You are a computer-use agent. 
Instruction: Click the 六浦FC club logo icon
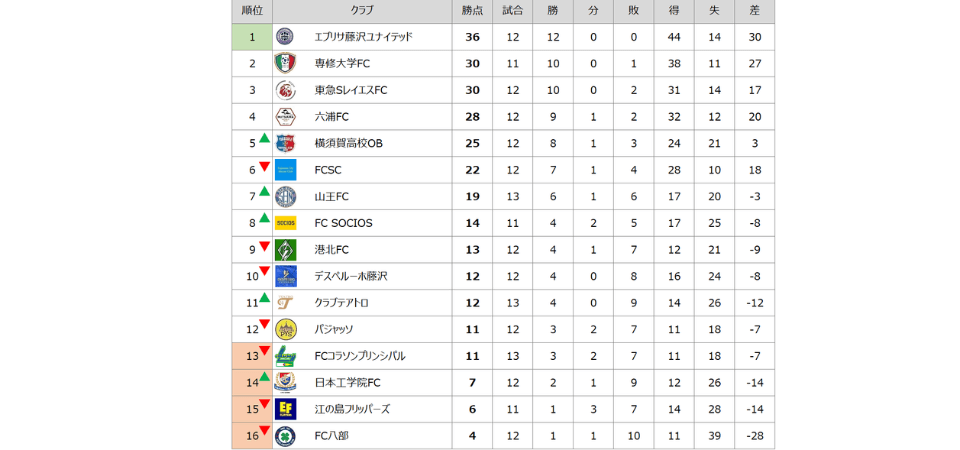pyautogui.click(x=285, y=116)
